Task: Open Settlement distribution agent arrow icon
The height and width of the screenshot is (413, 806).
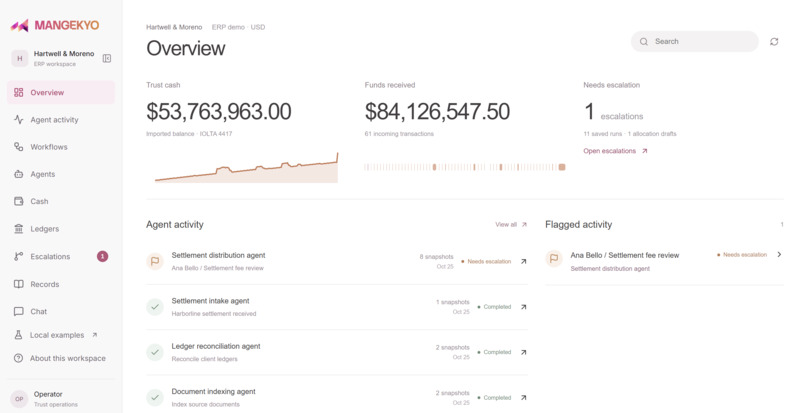Action: tap(523, 261)
